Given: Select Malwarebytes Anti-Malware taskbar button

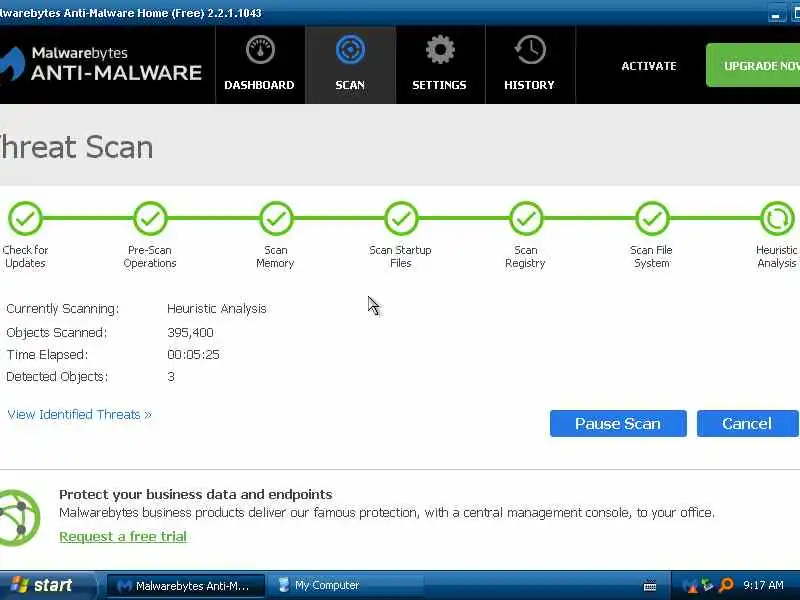Looking at the screenshot, I should (186, 586).
